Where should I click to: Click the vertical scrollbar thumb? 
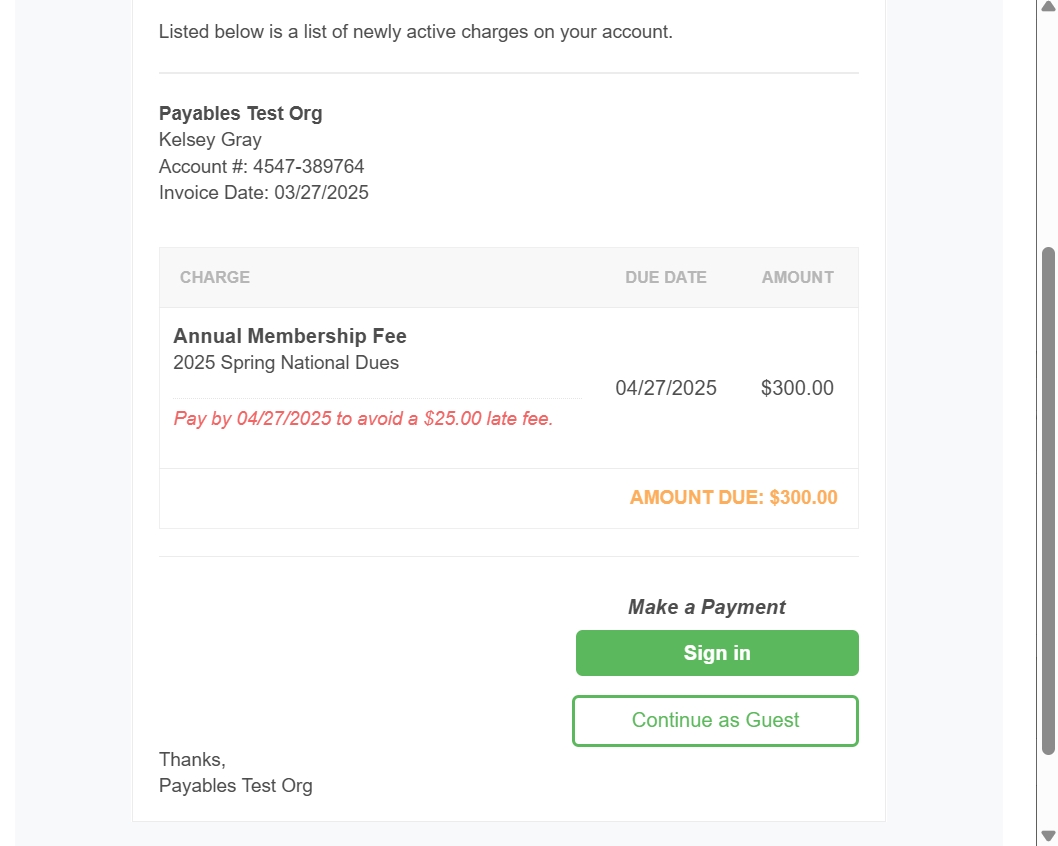[x=1048, y=501]
